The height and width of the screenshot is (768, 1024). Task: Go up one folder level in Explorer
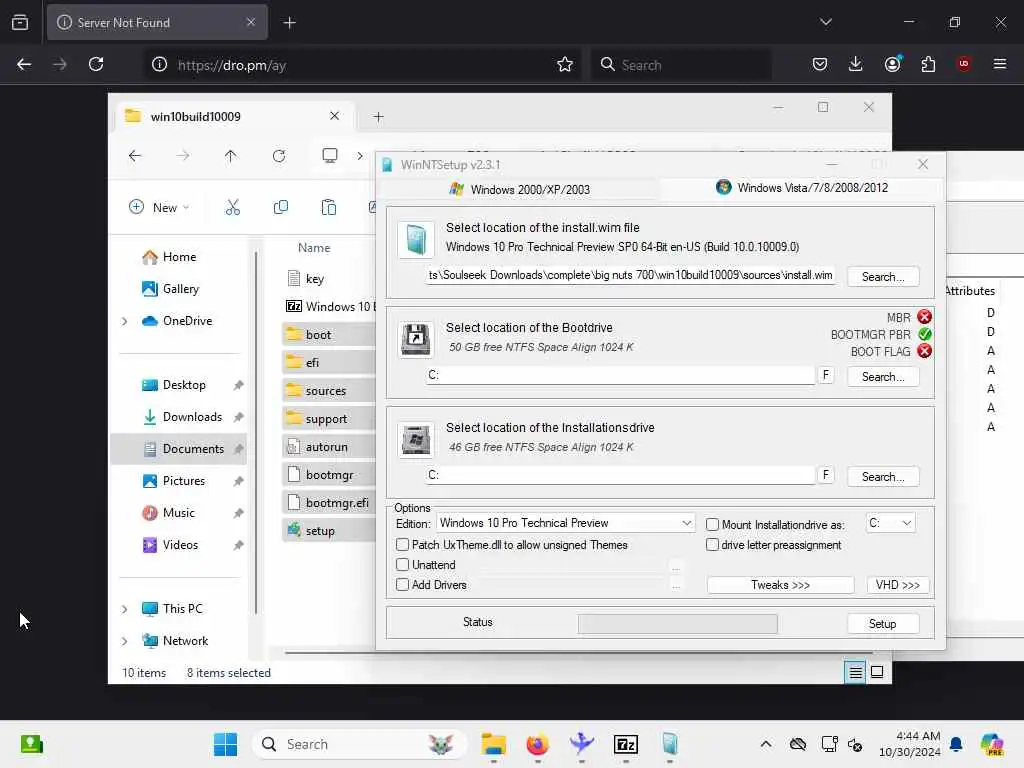(x=231, y=155)
